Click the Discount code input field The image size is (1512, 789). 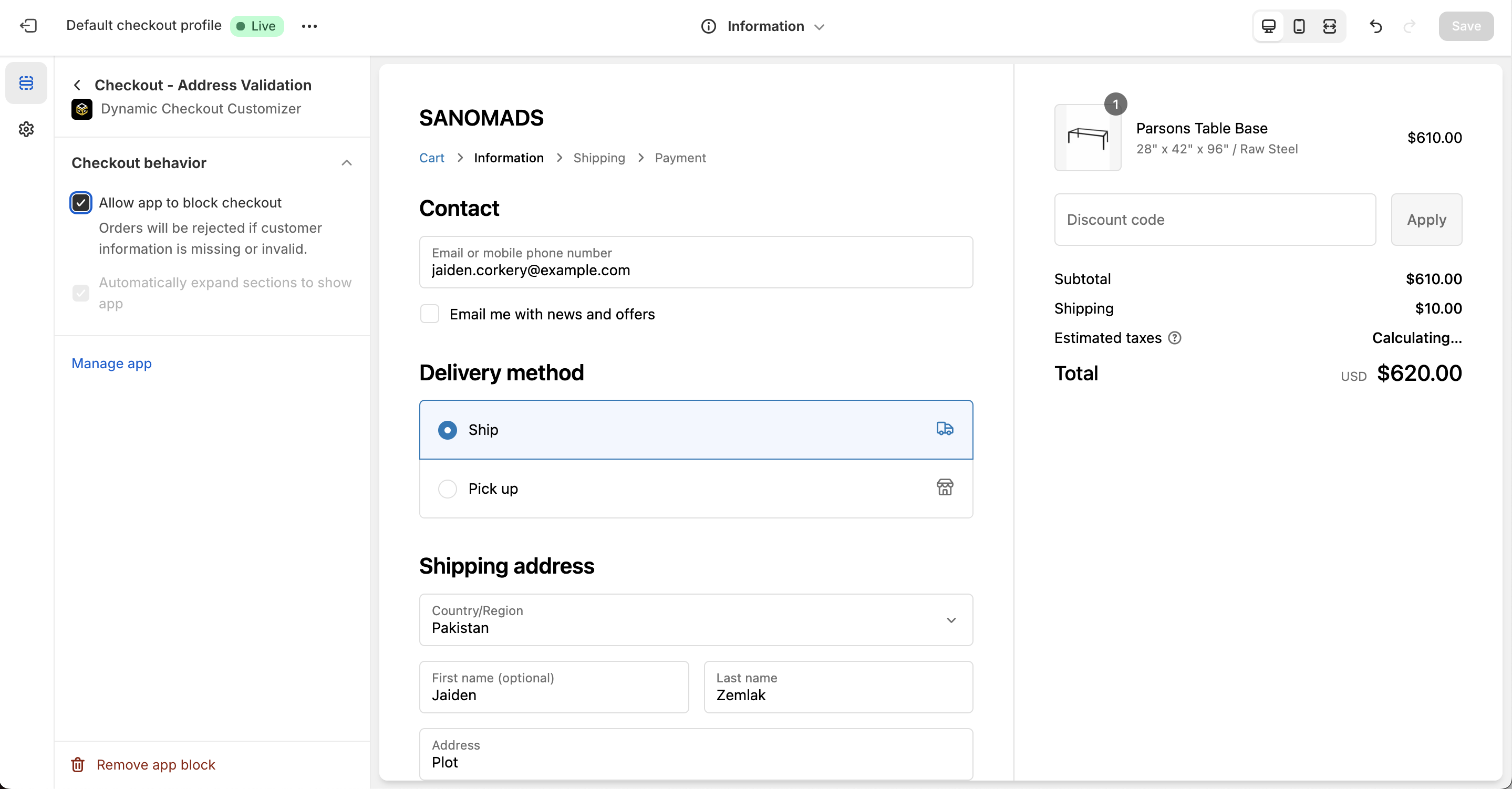(1215, 220)
